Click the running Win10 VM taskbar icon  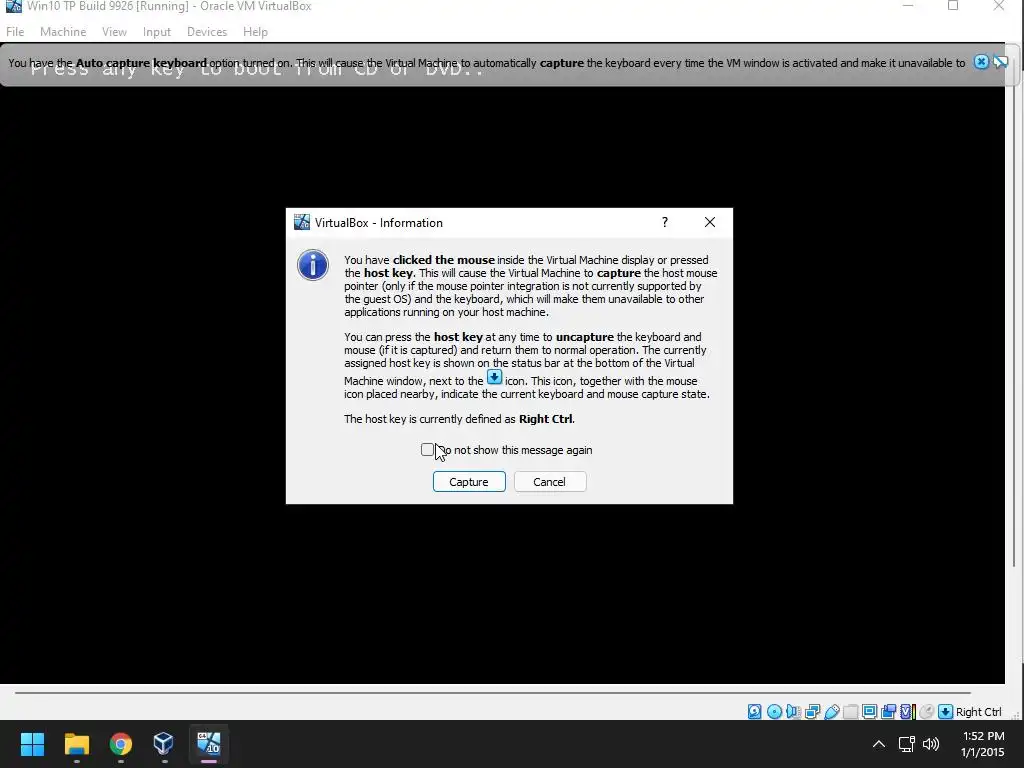209,744
